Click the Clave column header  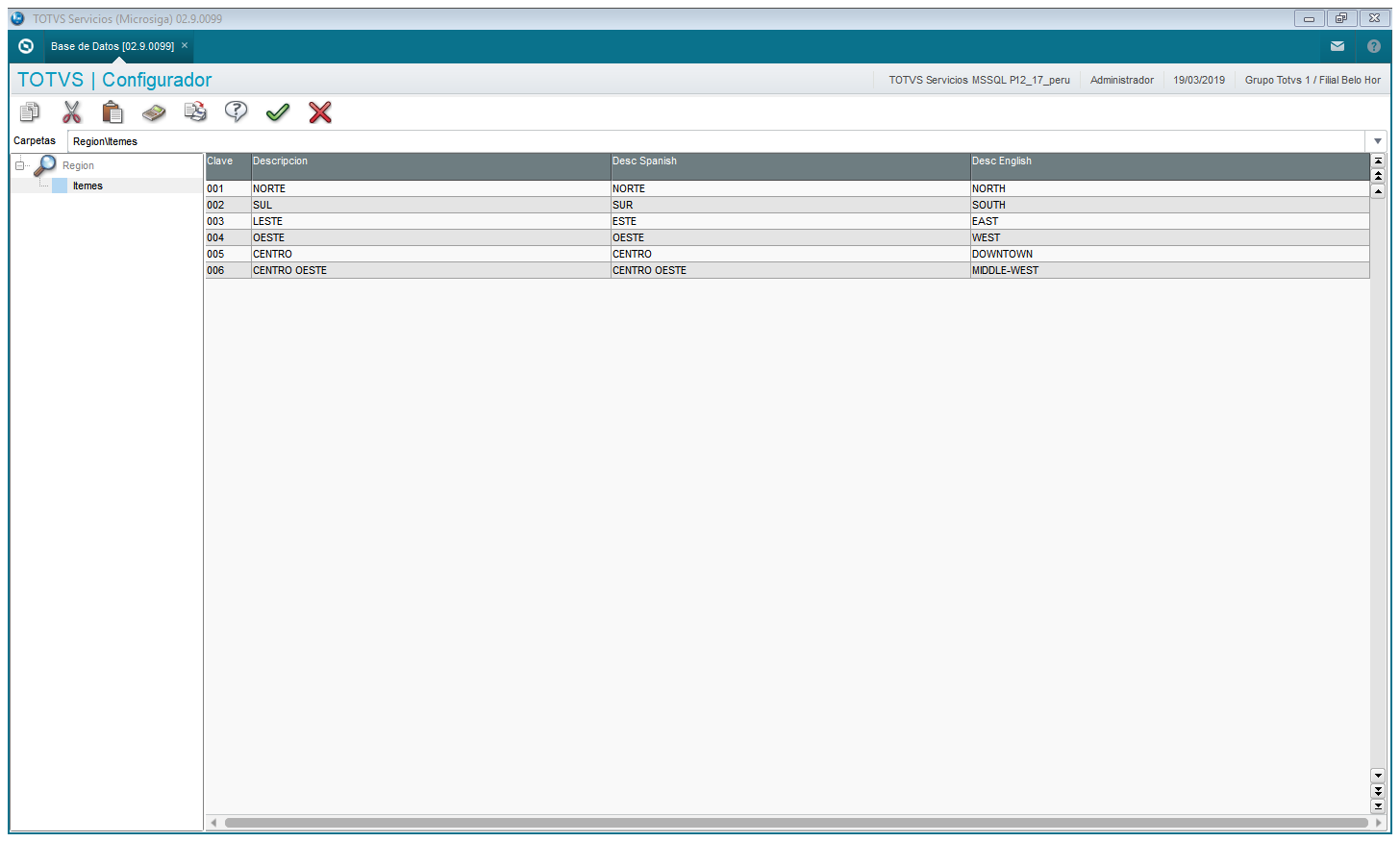coord(228,166)
